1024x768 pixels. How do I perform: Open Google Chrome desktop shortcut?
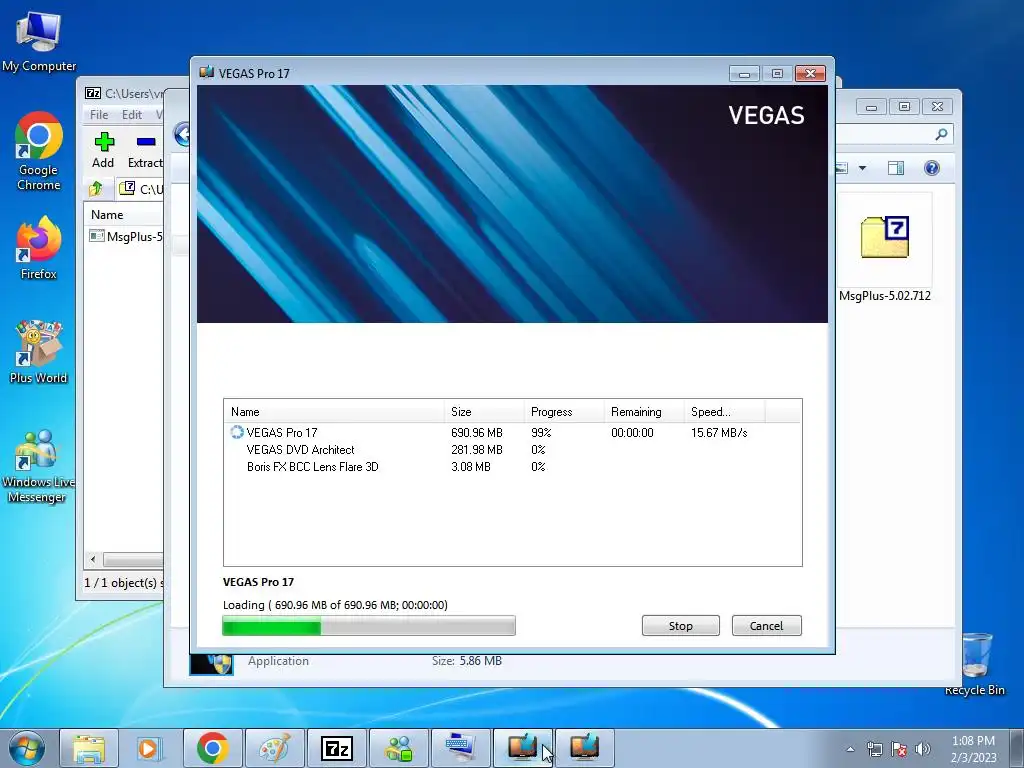39,152
